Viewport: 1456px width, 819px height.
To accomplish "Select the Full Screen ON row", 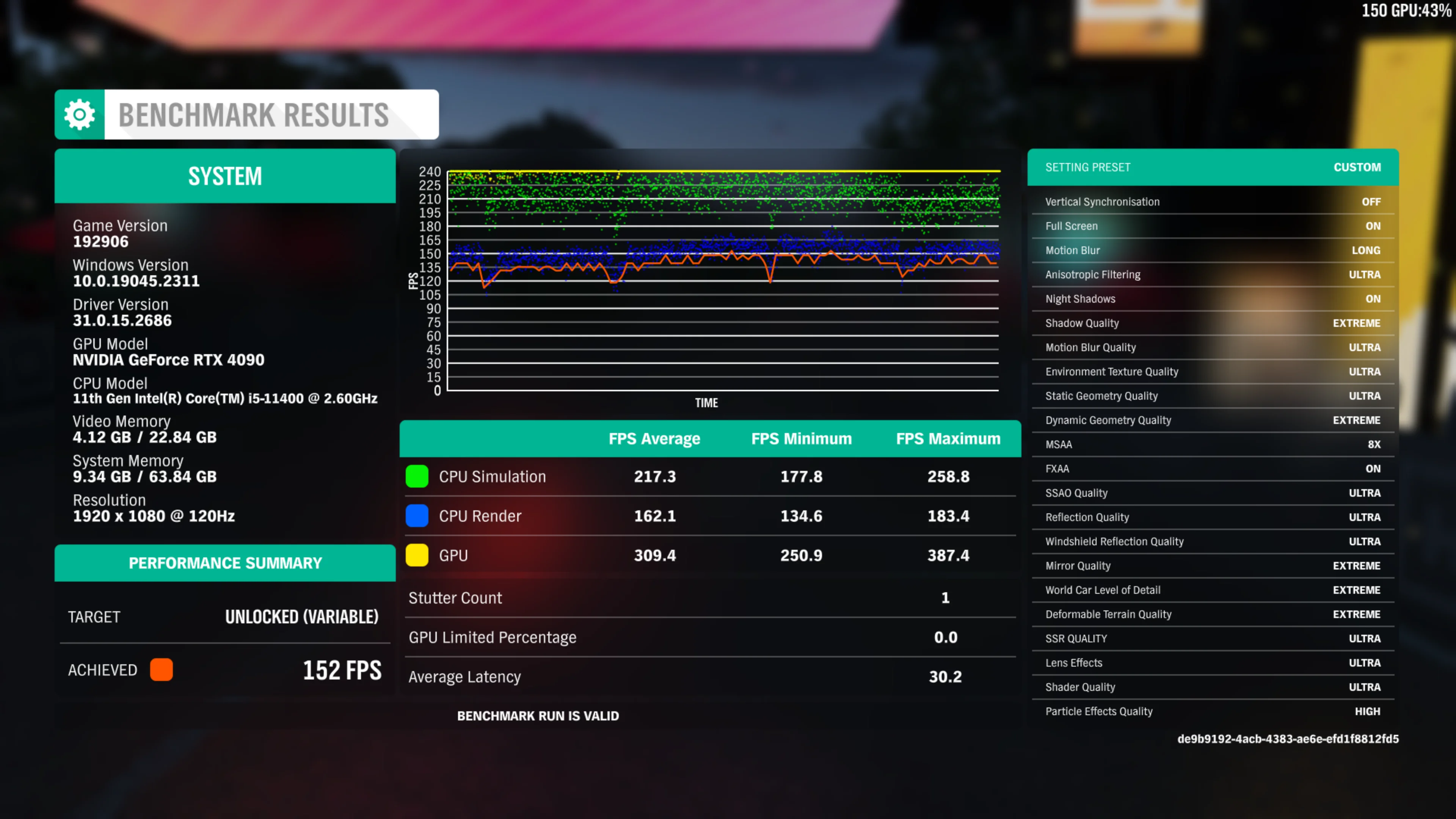I will 1213,226.
